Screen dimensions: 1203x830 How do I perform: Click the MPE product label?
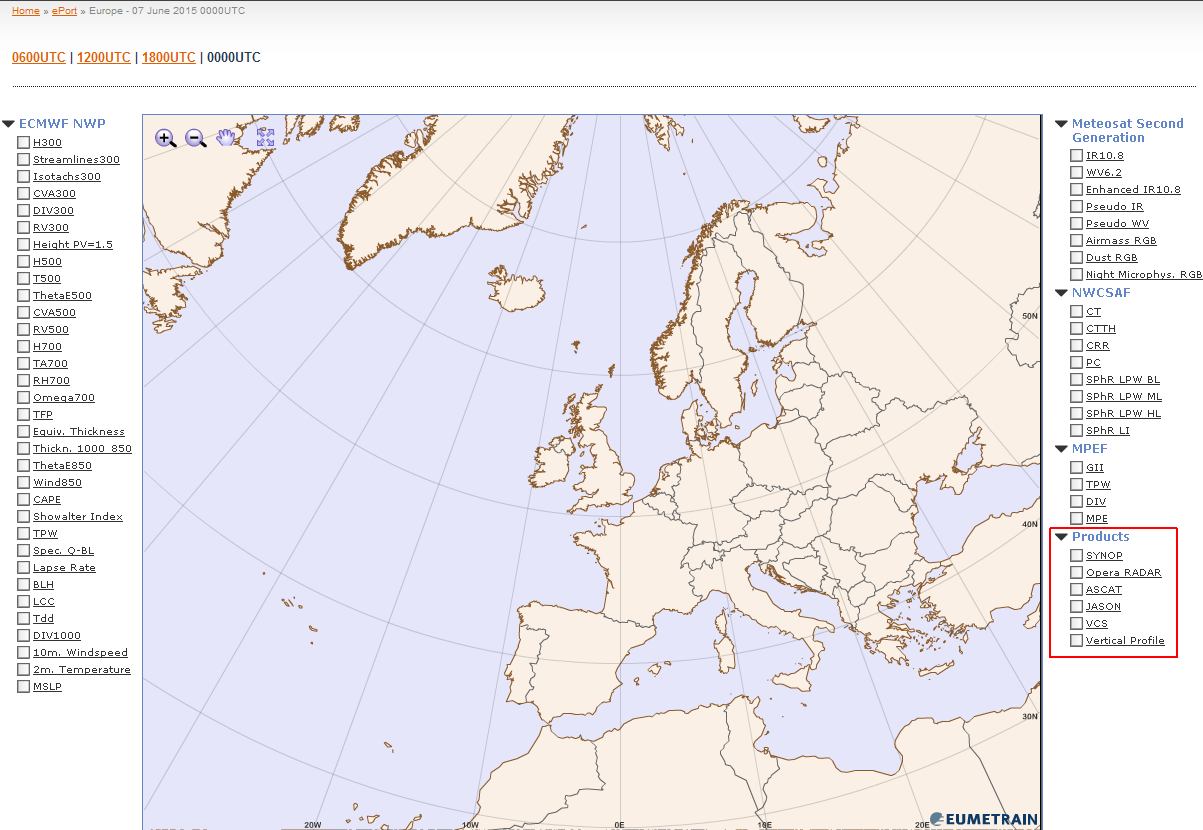pyautogui.click(x=1097, y=519)
